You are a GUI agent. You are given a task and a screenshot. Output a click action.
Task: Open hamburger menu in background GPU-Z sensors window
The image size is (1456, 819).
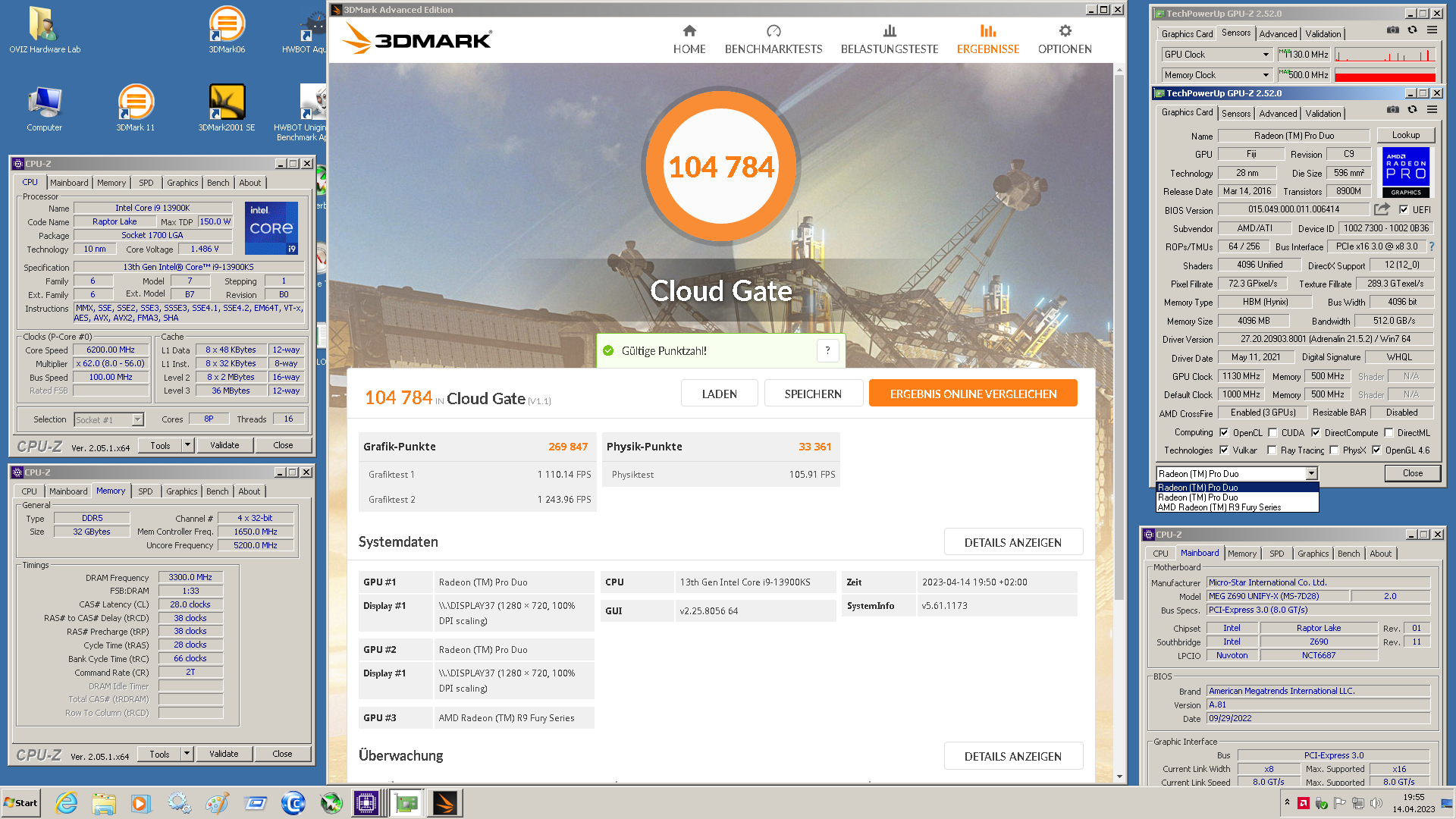1432,30
